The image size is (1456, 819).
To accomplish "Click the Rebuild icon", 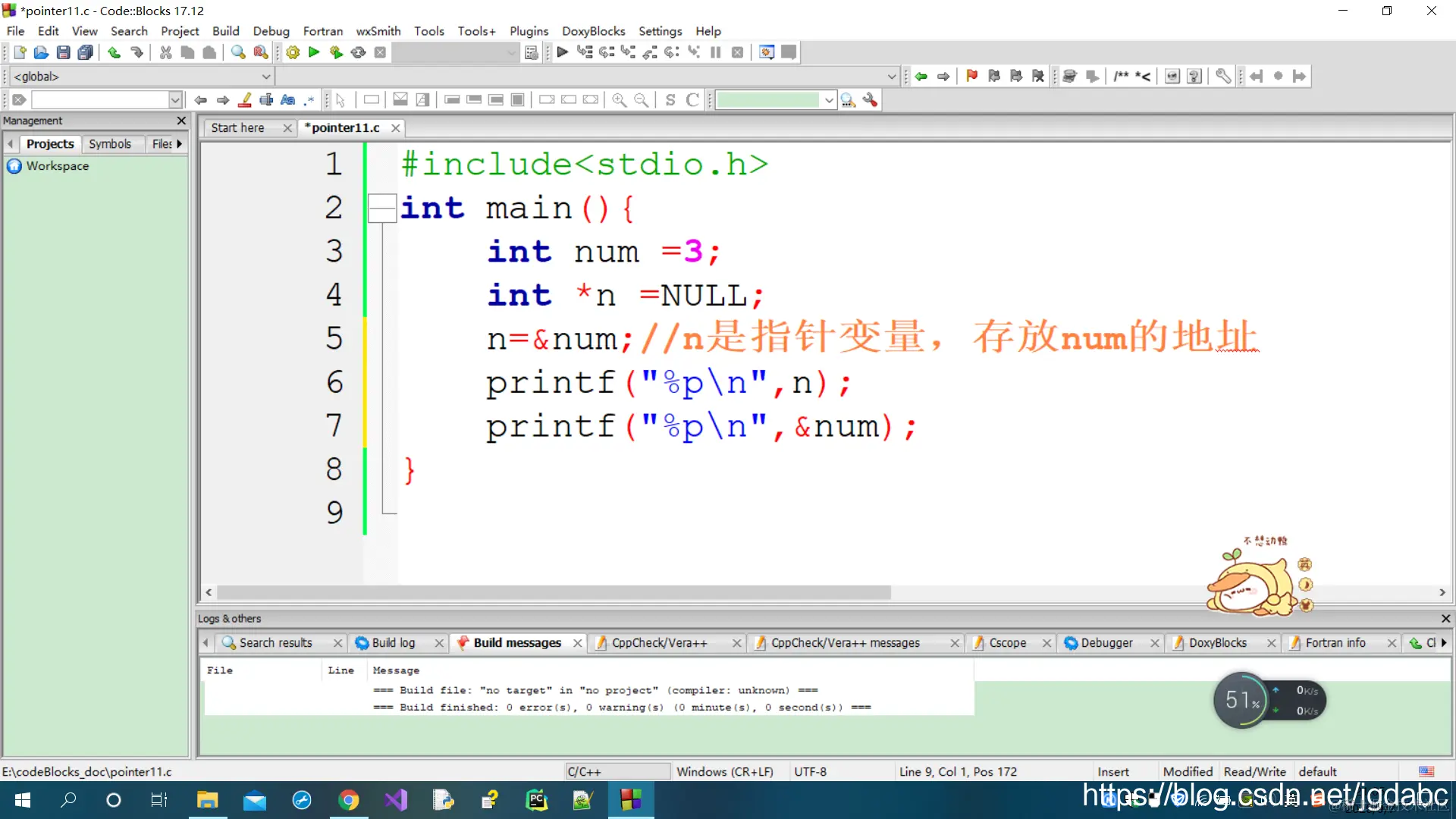I will pyautogui.click(x=358, y=52).
